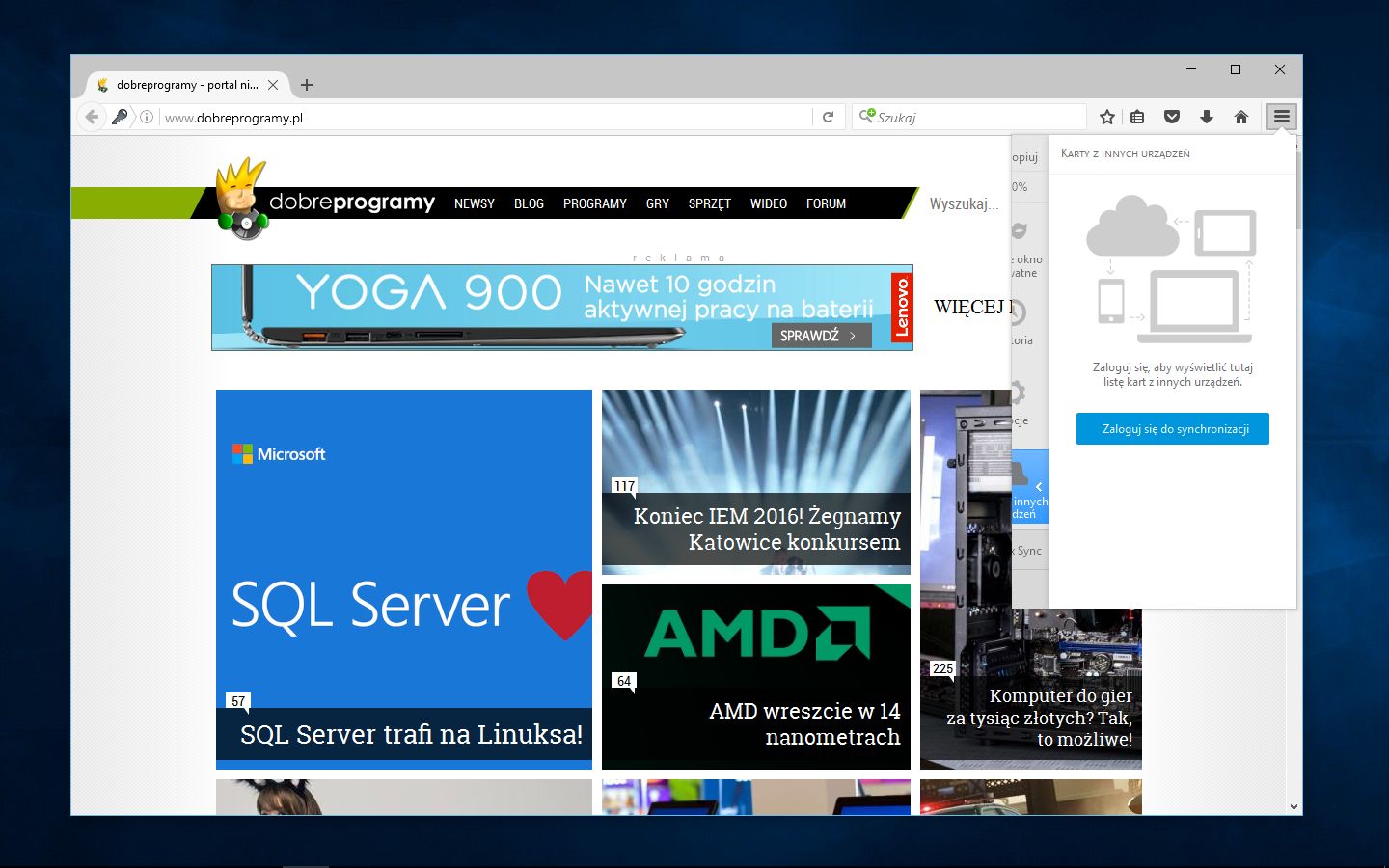Screen dimensions: 1389x868
Task: Click the search engine magnifier icon
Action: tap(867, 117)
